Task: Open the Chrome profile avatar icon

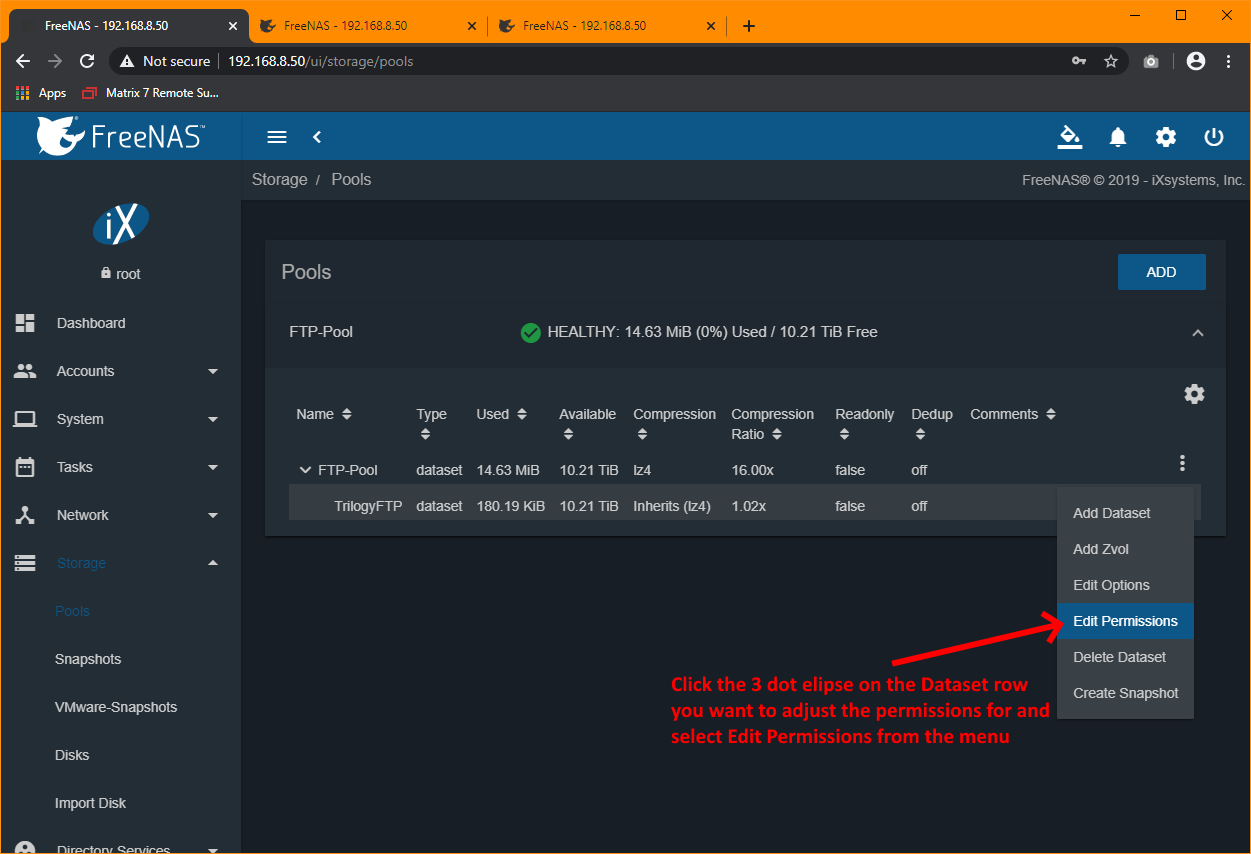Action: pos(1195,61)
